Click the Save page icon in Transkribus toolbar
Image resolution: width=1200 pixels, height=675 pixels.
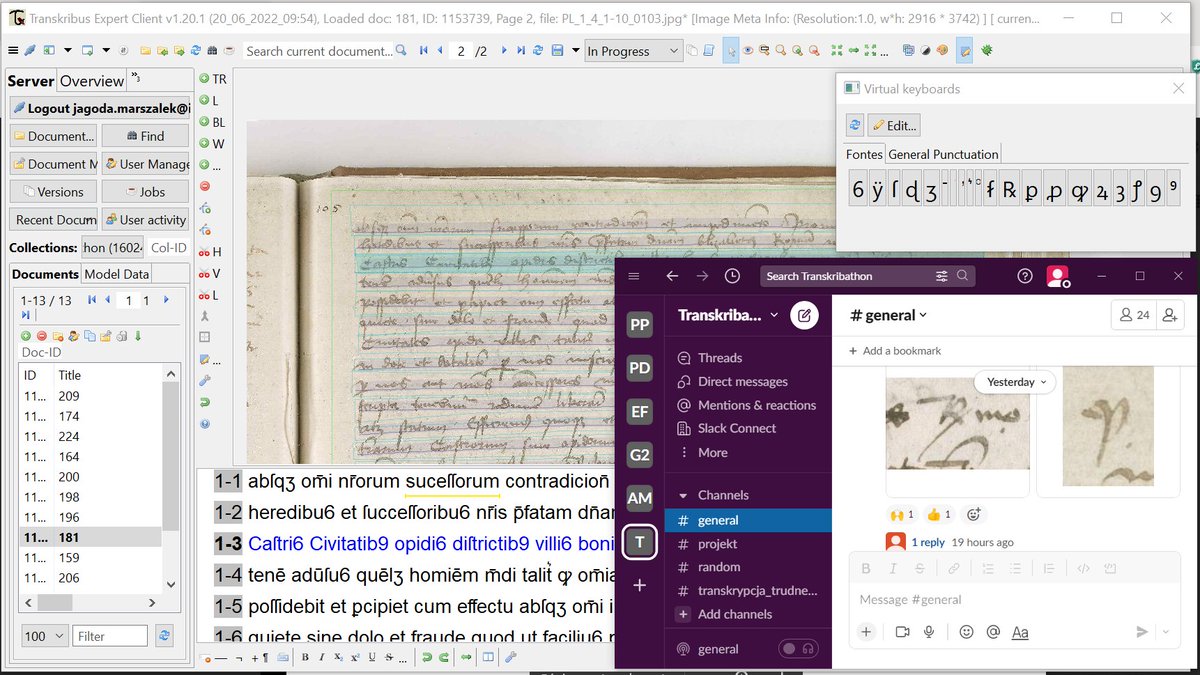558,51
